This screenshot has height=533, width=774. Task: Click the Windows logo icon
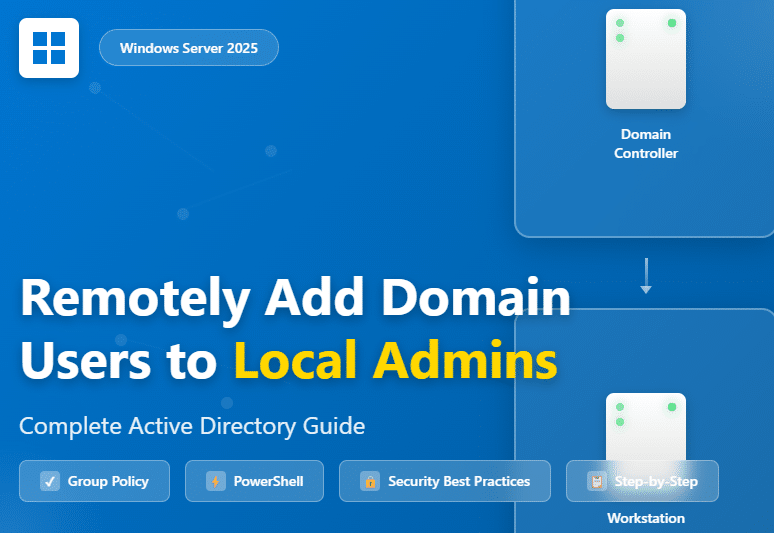click(x=48, y=48)
